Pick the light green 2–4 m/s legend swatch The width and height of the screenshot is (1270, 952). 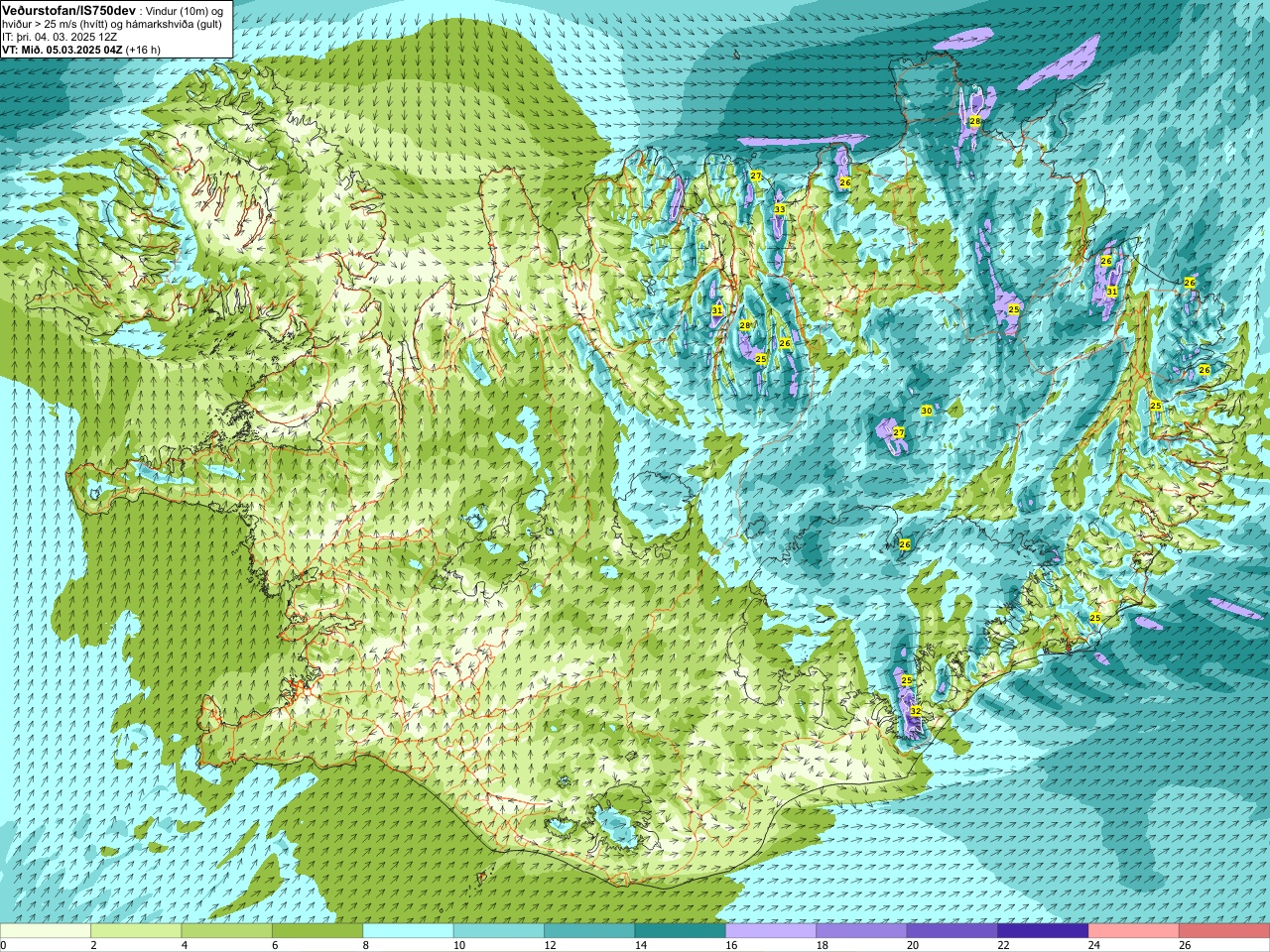tap(136, 931)
